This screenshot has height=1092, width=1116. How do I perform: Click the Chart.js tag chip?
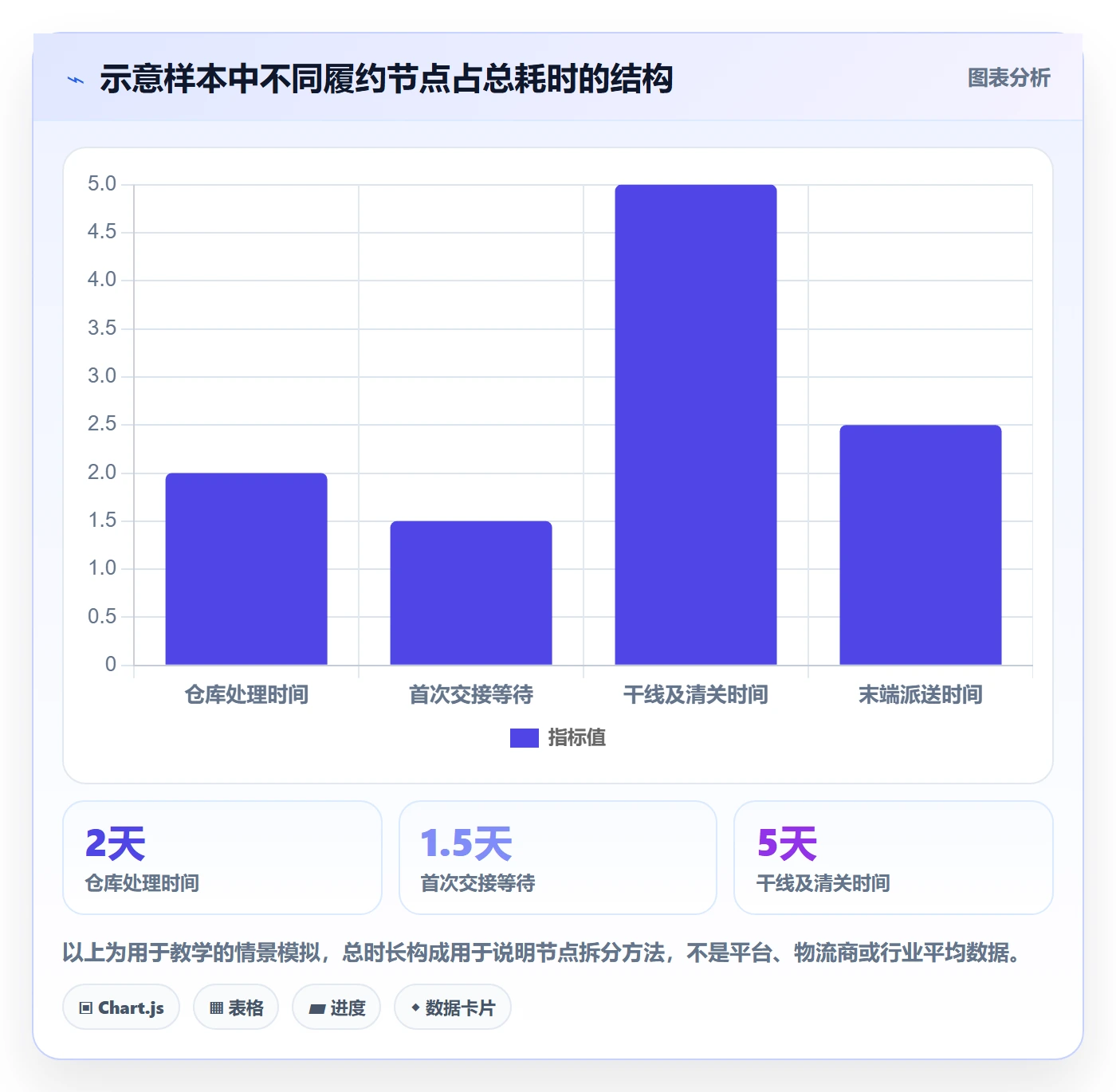point(121,1008)
